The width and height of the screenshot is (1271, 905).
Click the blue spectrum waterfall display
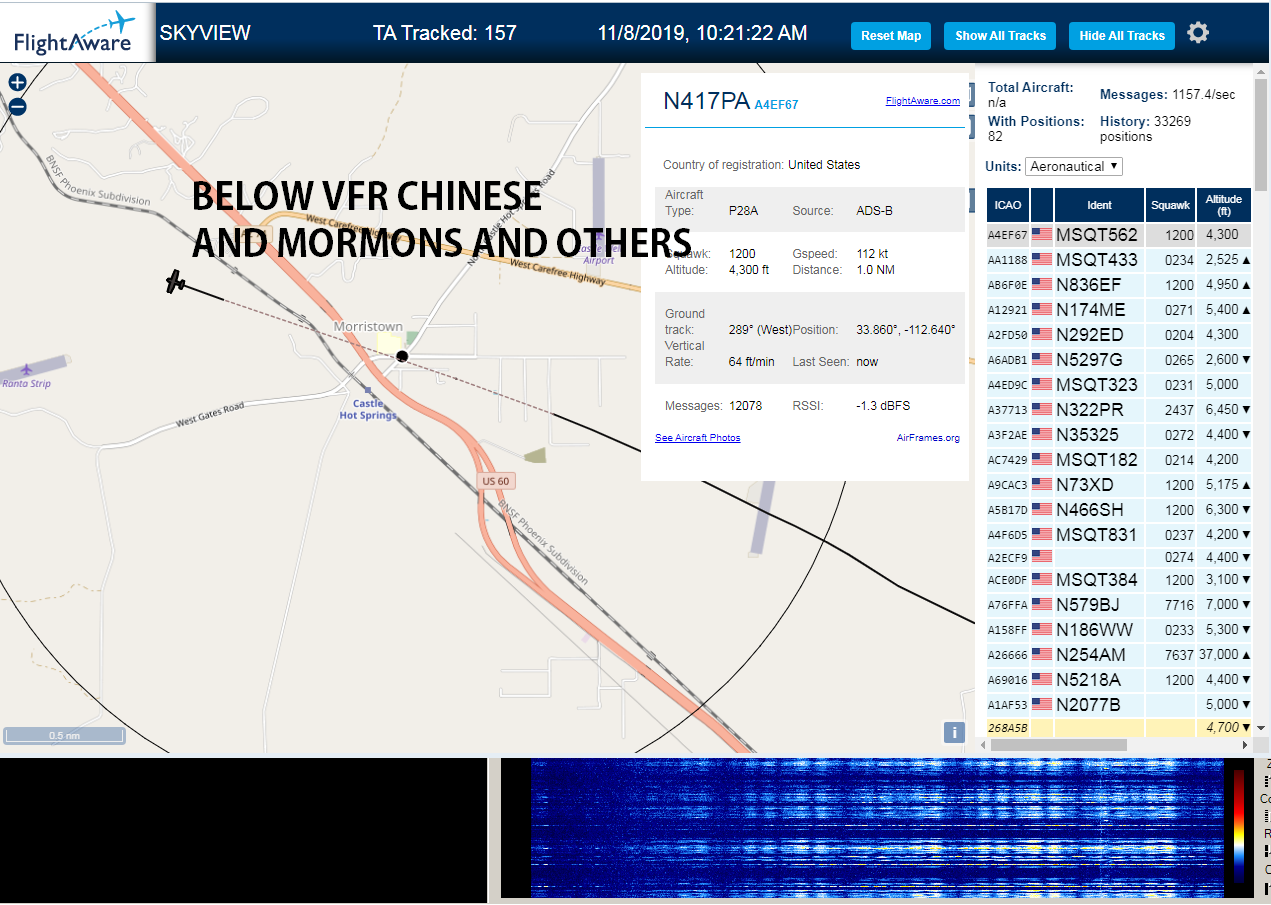(x=877, y=826)
